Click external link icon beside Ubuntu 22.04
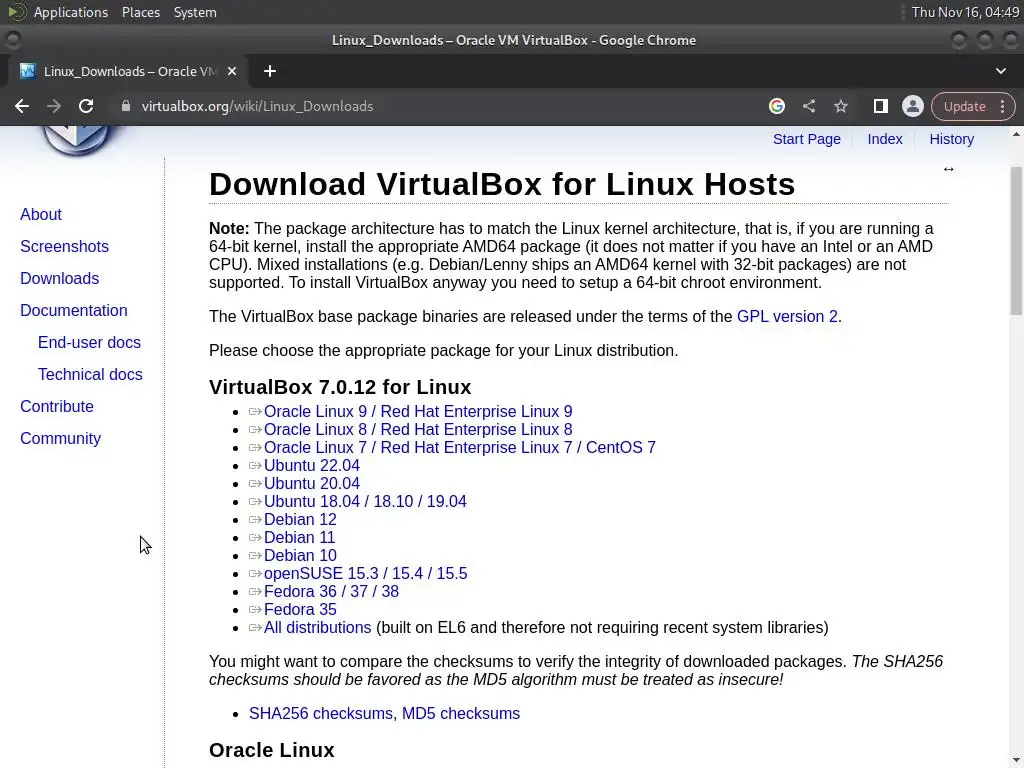The width and height of the screenshot is (1024, 768). tap(255, 466)
